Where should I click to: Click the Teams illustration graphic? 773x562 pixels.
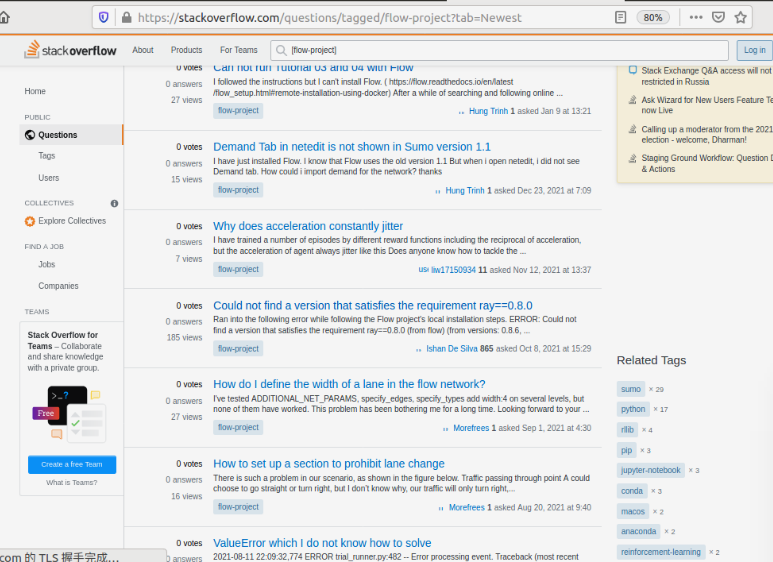(69, 413)
